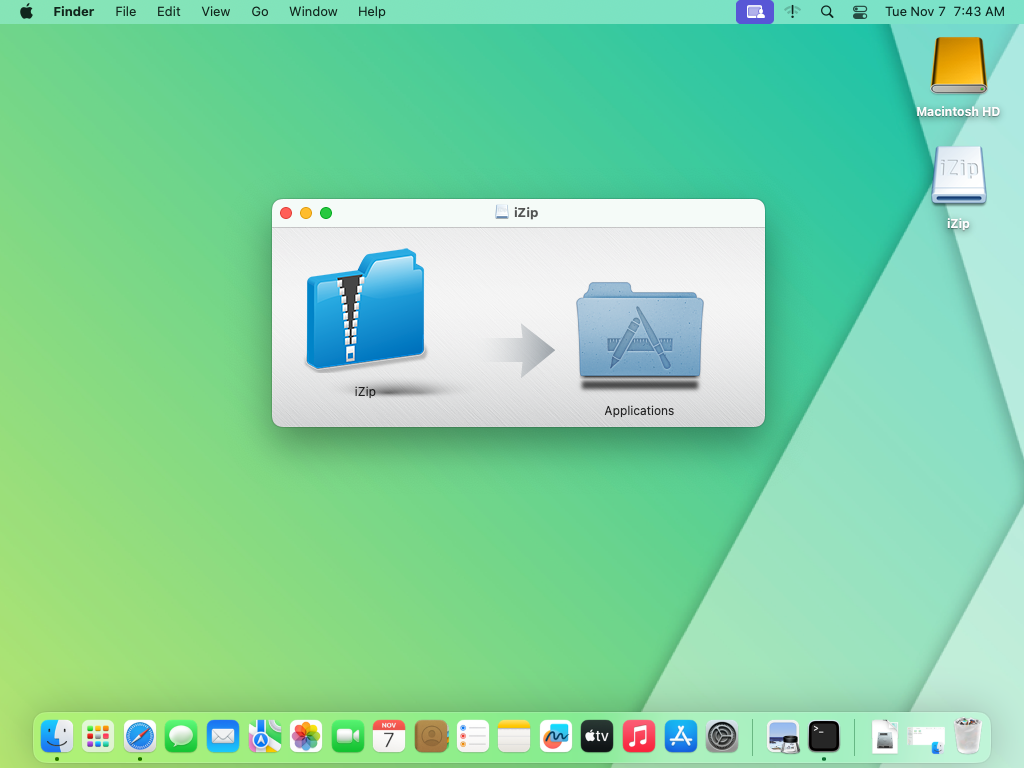1024x768 pixels.
Task: Open Contacts from the Dock
Action: tap(431, 737)
